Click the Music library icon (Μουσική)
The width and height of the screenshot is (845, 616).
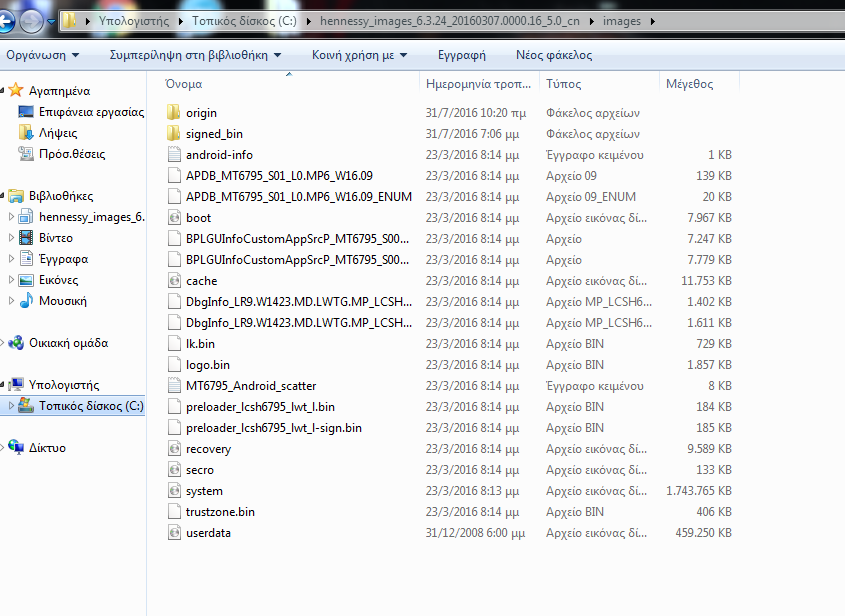[26, 301]
